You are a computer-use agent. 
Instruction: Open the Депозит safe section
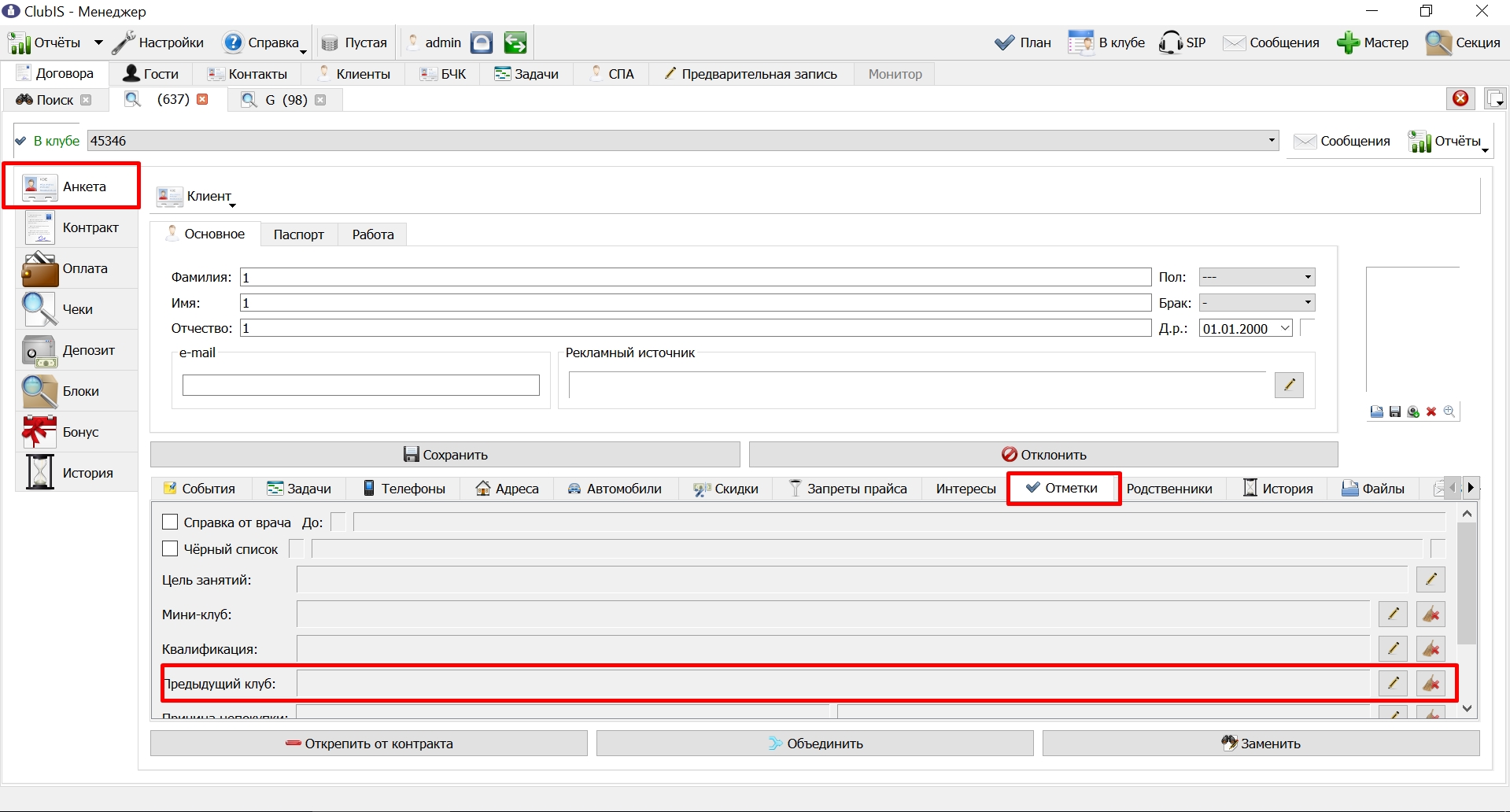76,351
